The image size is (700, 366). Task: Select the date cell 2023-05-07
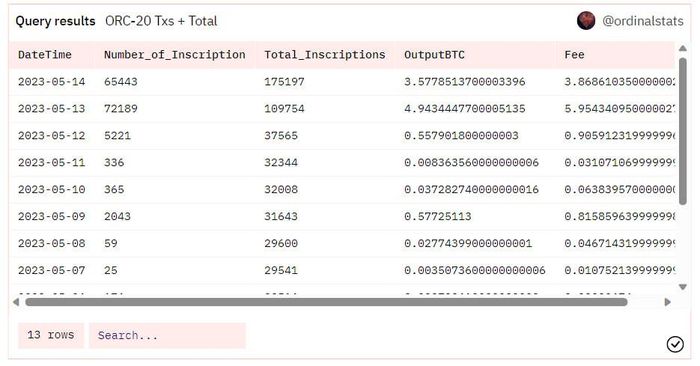(51, 270)
